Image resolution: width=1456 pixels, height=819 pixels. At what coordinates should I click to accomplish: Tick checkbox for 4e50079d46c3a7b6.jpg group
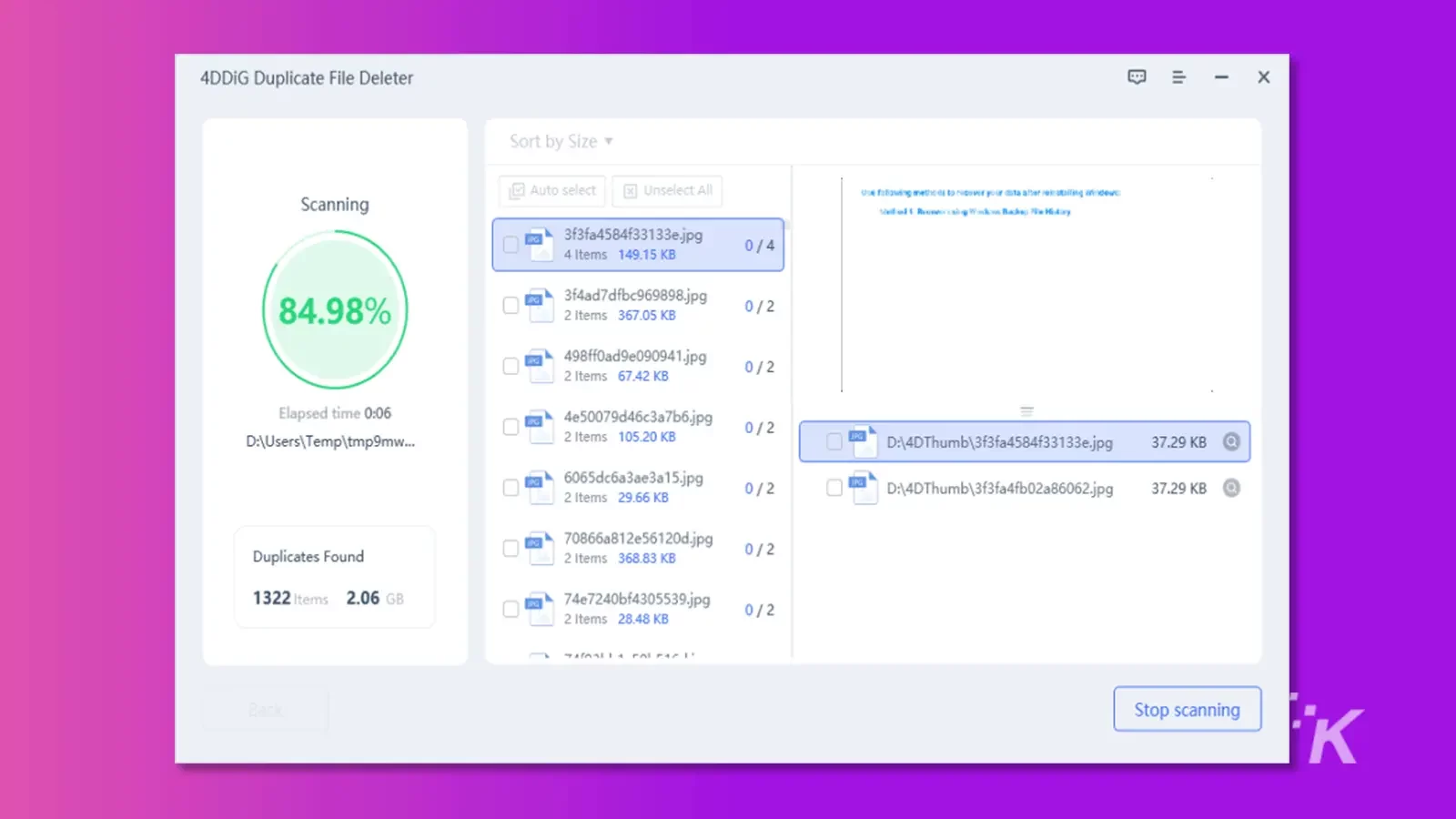pos(511,427)
